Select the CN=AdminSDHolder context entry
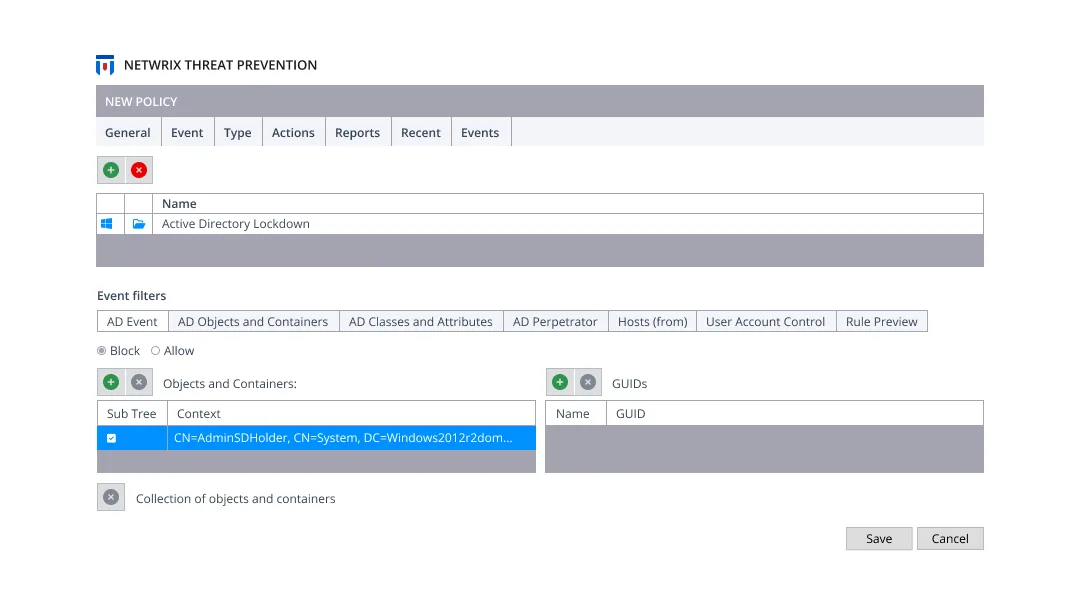Screen dimensions: 1080x608 351,438
